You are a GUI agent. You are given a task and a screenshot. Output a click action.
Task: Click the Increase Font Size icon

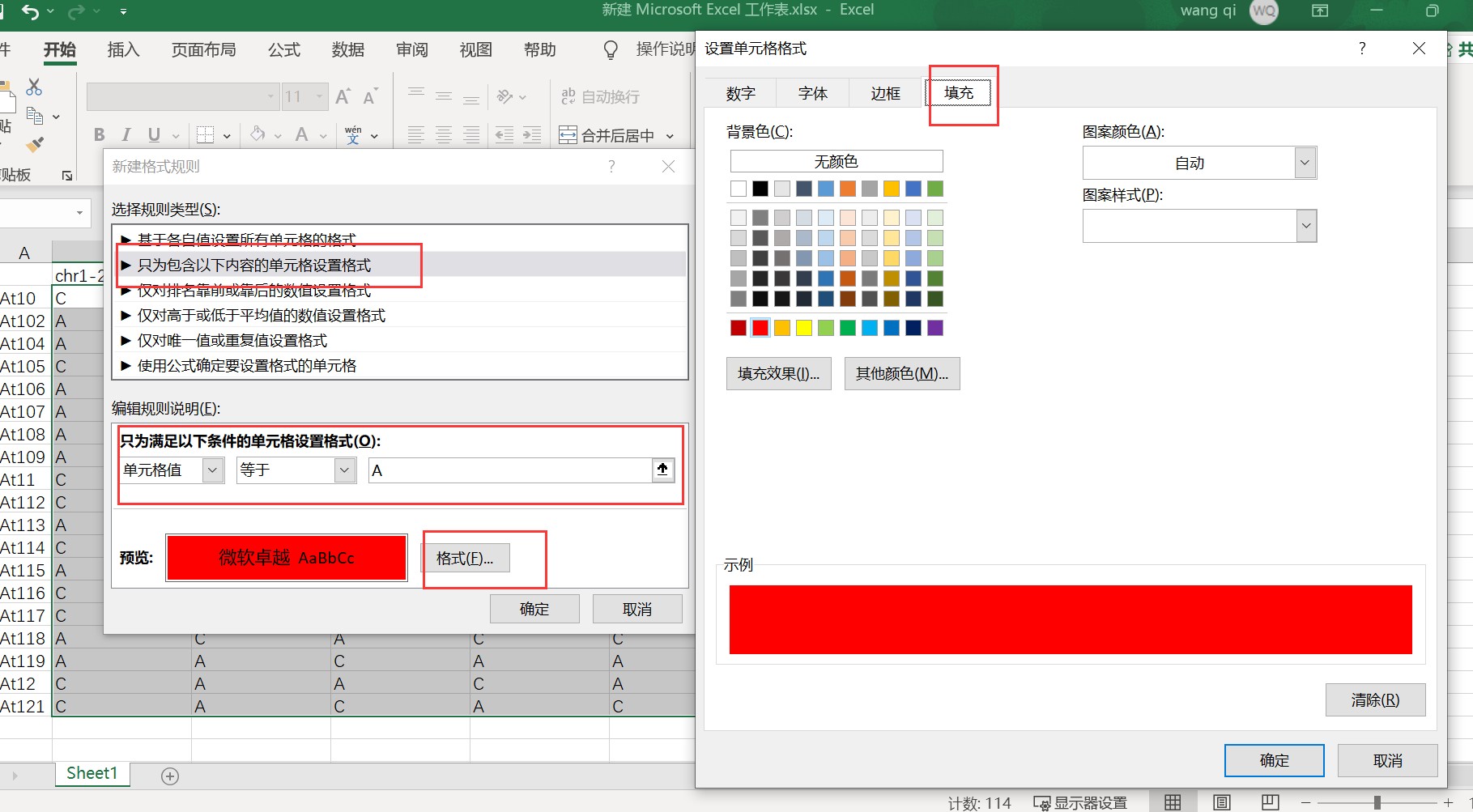click(343, 97)
